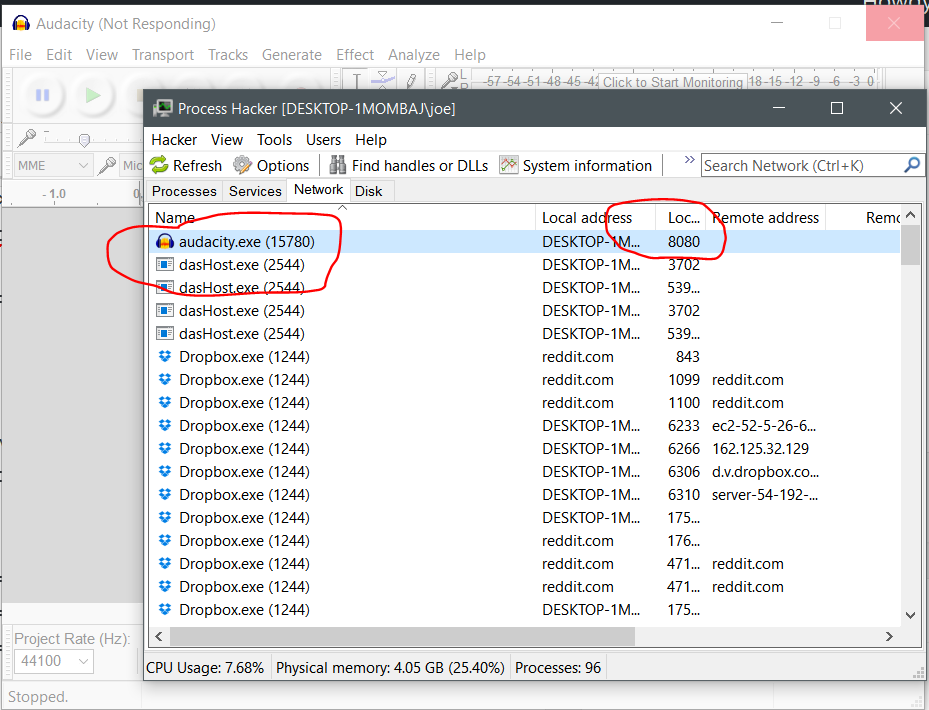The width and height of the screenshot is (929, 710).
Task: Click the vertical scrollbar thumb in Process Hacker
Action: pos(911,245)
